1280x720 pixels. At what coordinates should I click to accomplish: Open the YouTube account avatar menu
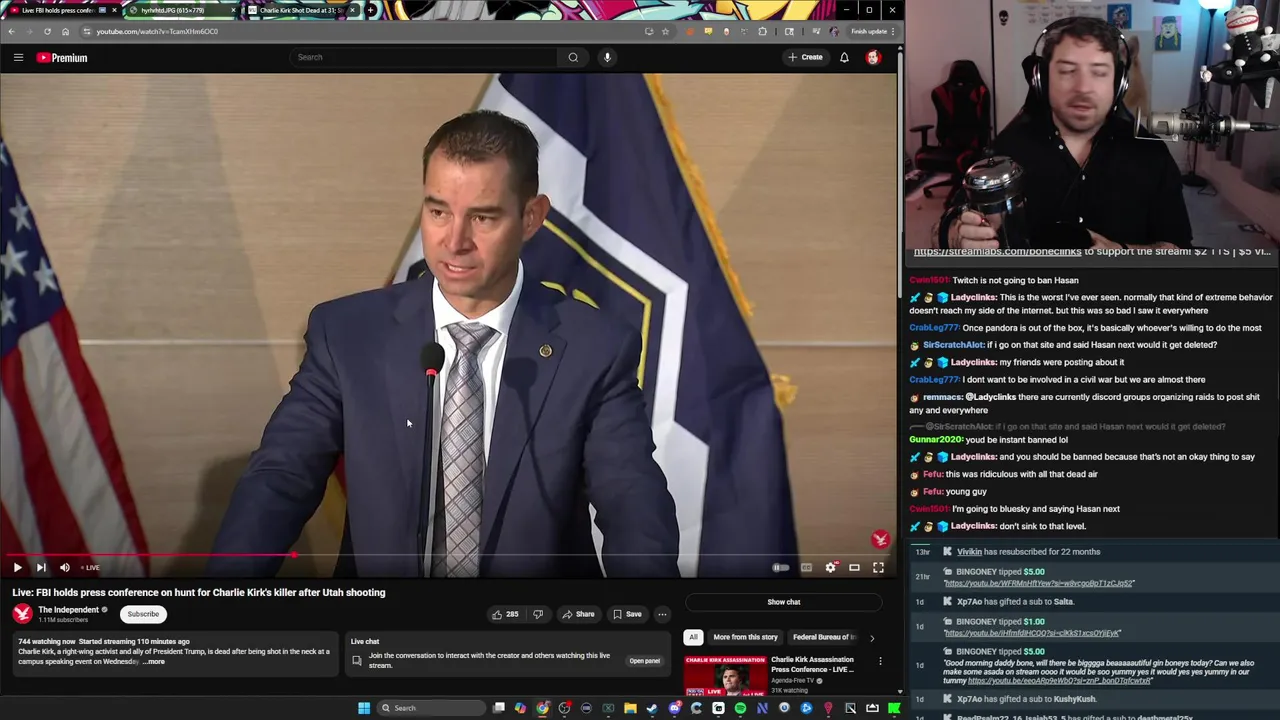(873, 57)
